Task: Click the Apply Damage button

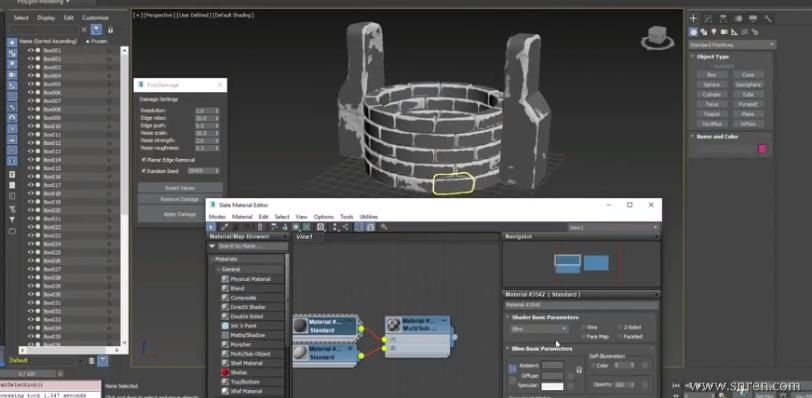Action: 180,214
